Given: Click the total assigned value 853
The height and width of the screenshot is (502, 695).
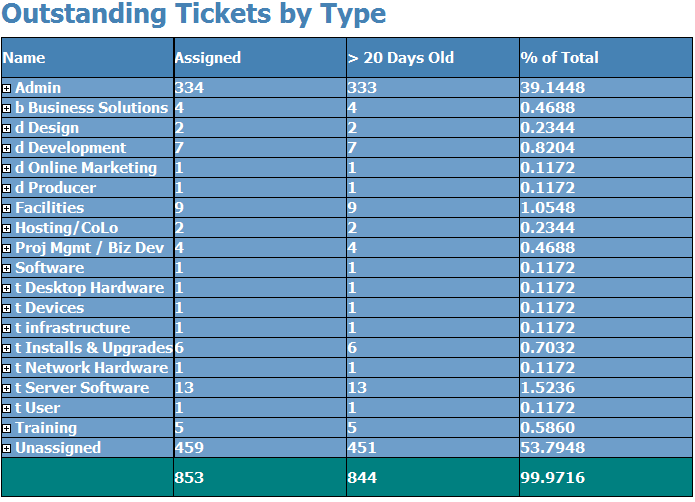Looking at the screenshot, I should point(189,478).
